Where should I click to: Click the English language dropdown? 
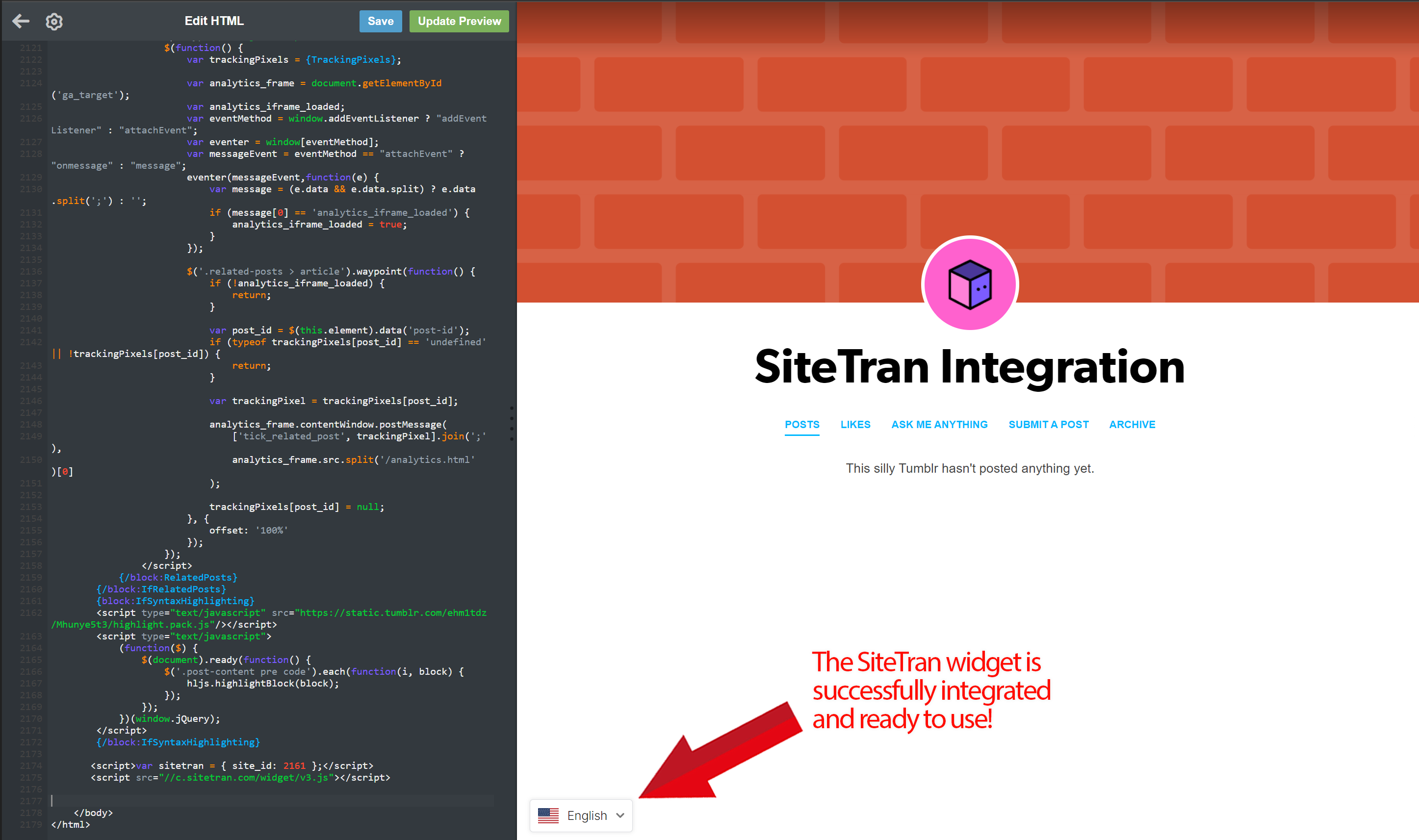(x=582, y=814)
